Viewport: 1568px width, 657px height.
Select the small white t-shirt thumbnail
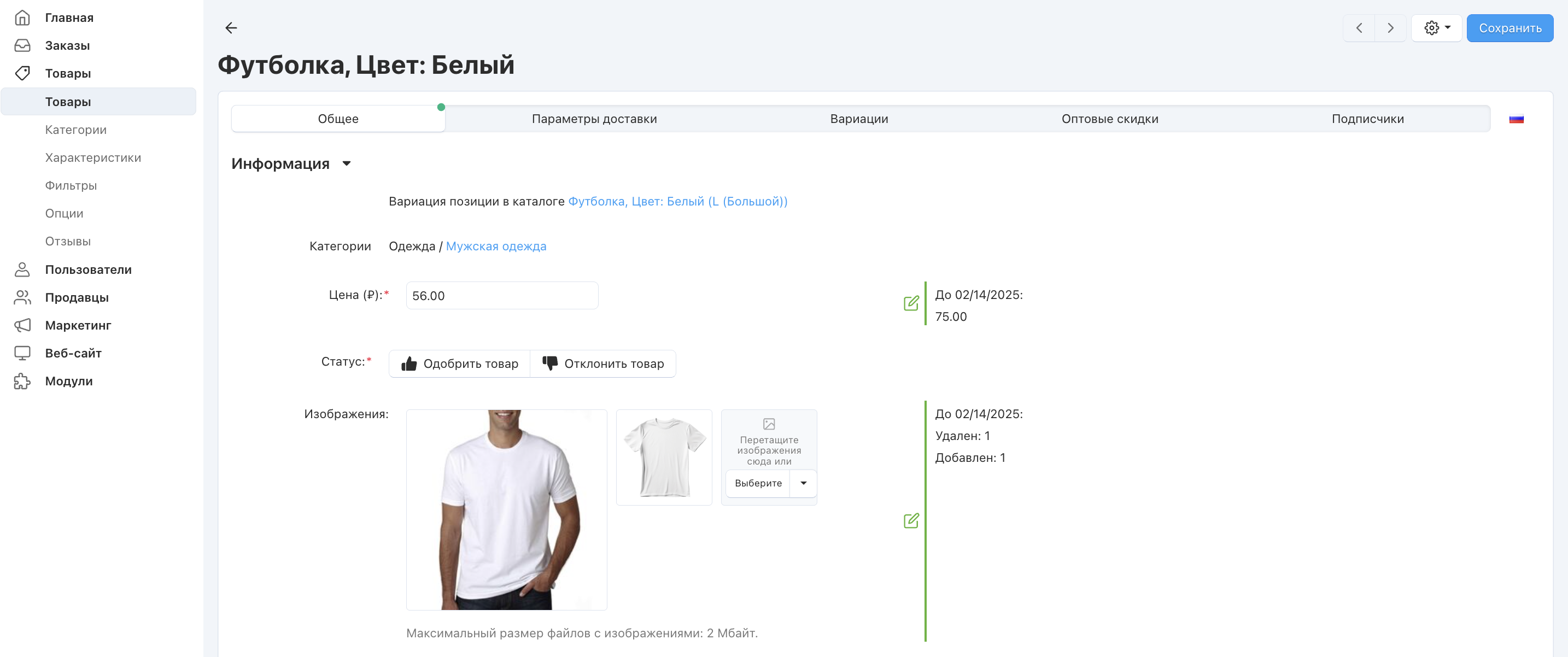[x=664, y=457]
